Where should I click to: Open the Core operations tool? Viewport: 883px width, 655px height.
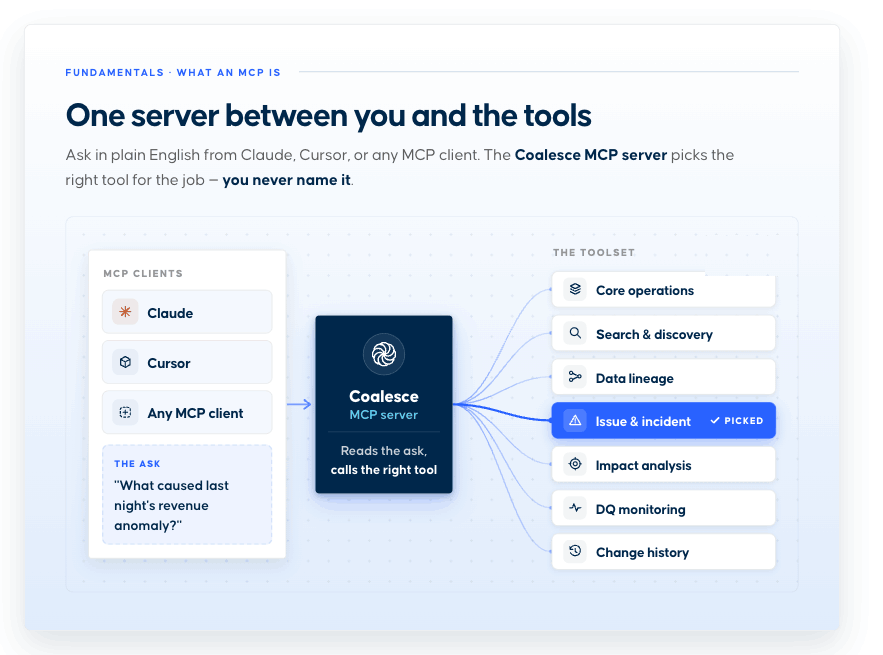click(663, 289)
